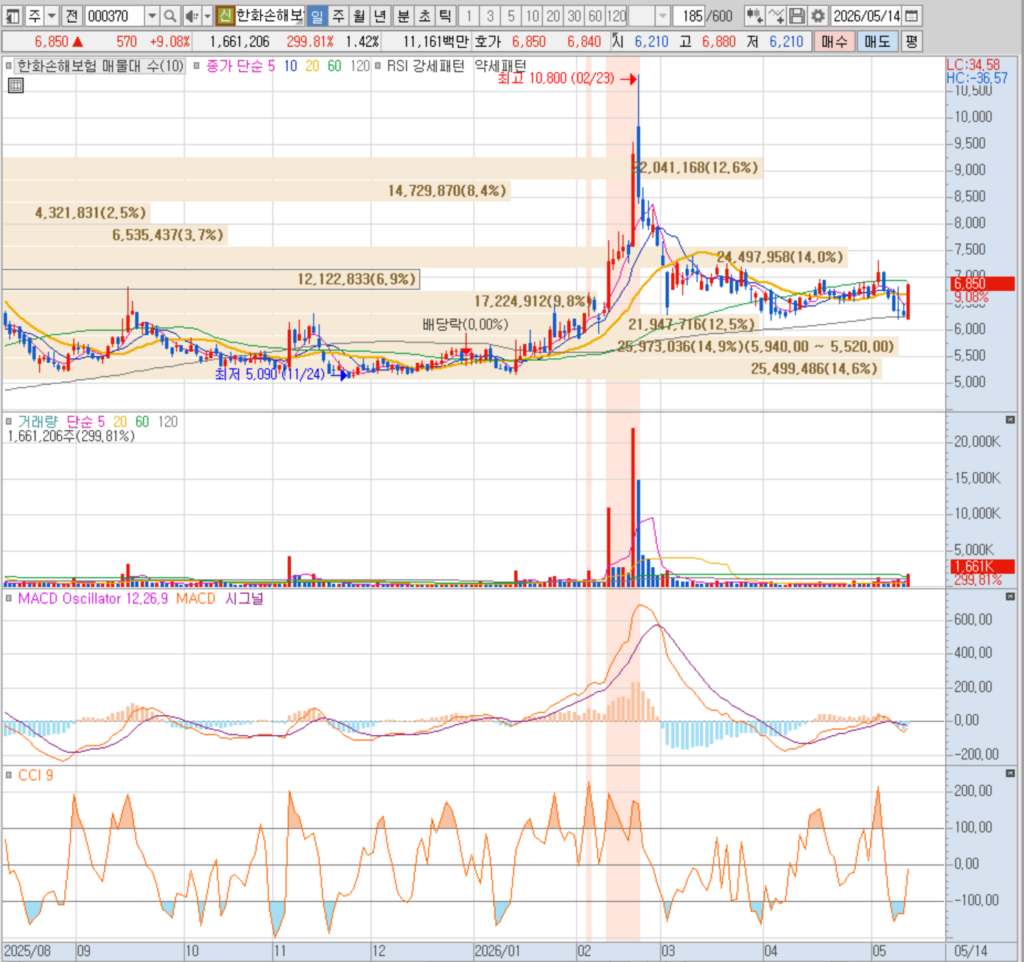
Task: Click the 거래량 legend marker
Action: (x=8, y=422)
